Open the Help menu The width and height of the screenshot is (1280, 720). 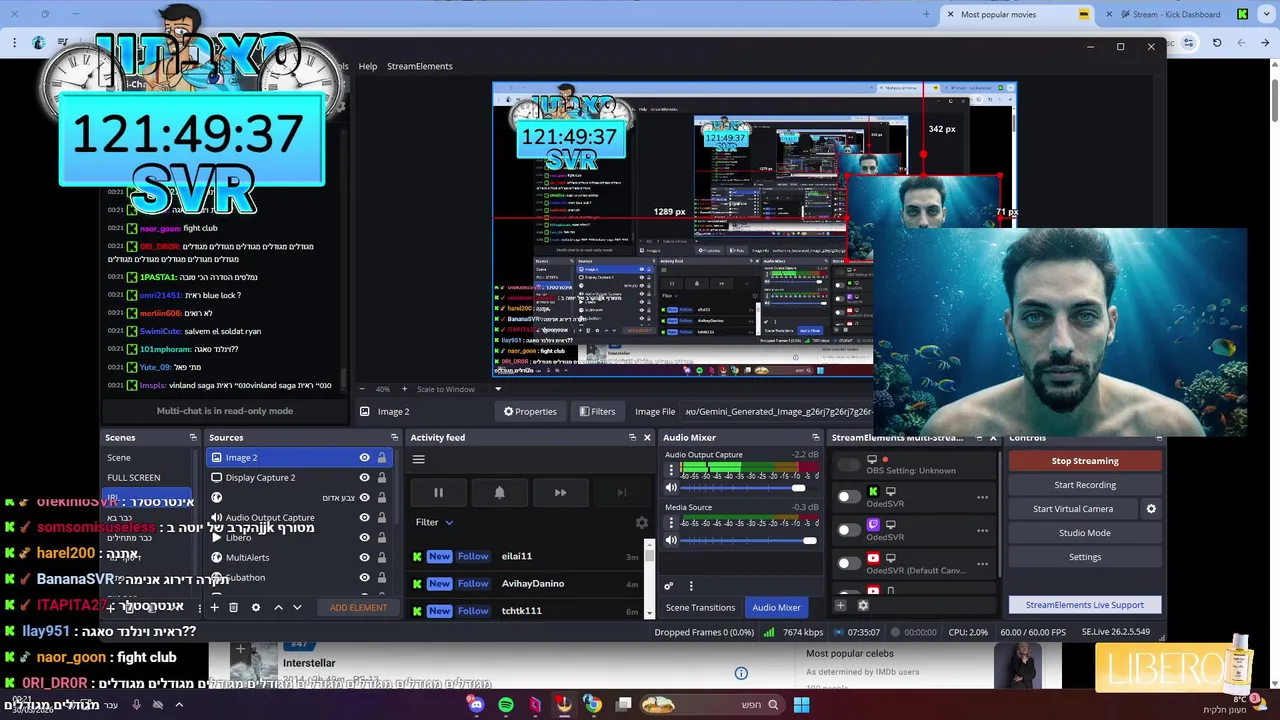368,66
